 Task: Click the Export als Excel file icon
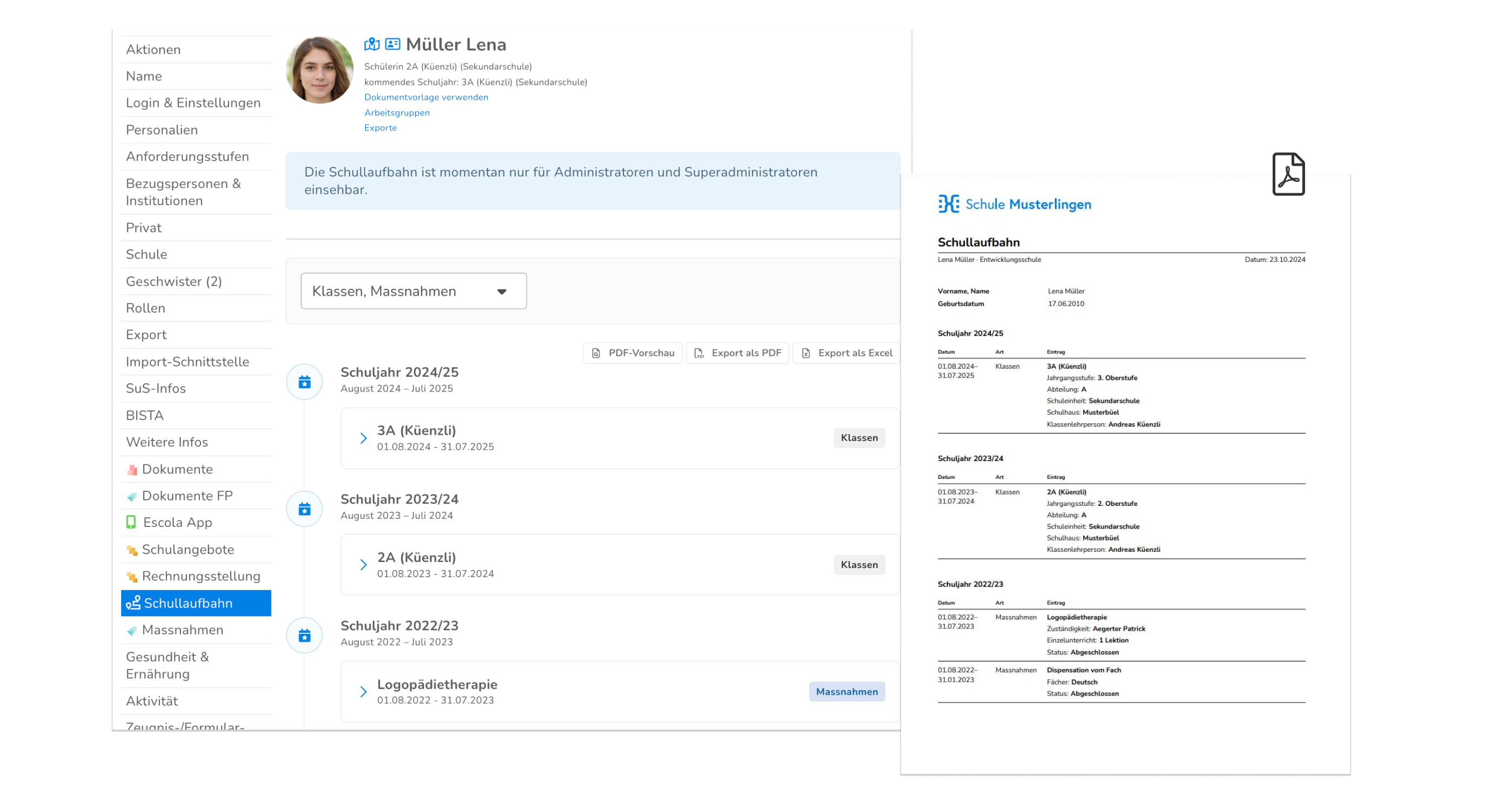(x=806, y=353)
